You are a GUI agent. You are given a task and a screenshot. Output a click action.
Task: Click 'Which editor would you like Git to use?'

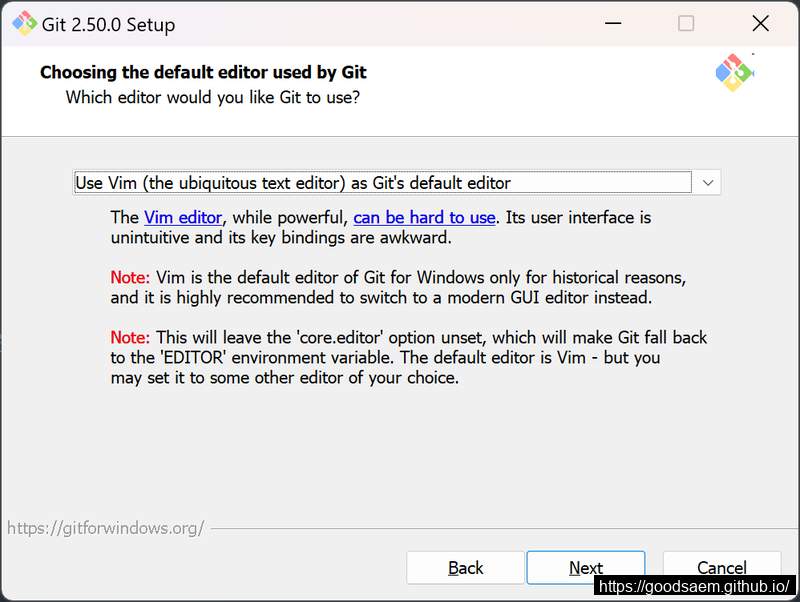coord(213,97)
